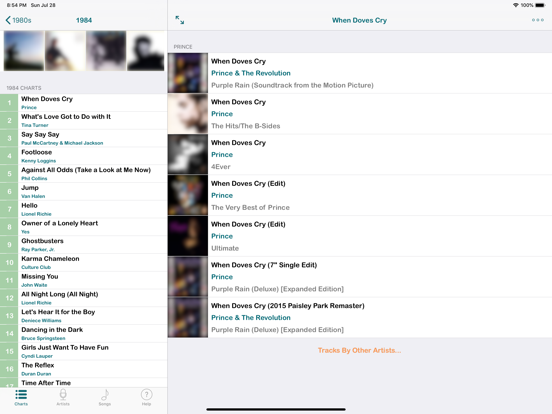Image resolution: width=552 pixels, height=414 pixels.
Task: Select chart entry Let's Hear It for the Boy
Action: tap(83, 316)
